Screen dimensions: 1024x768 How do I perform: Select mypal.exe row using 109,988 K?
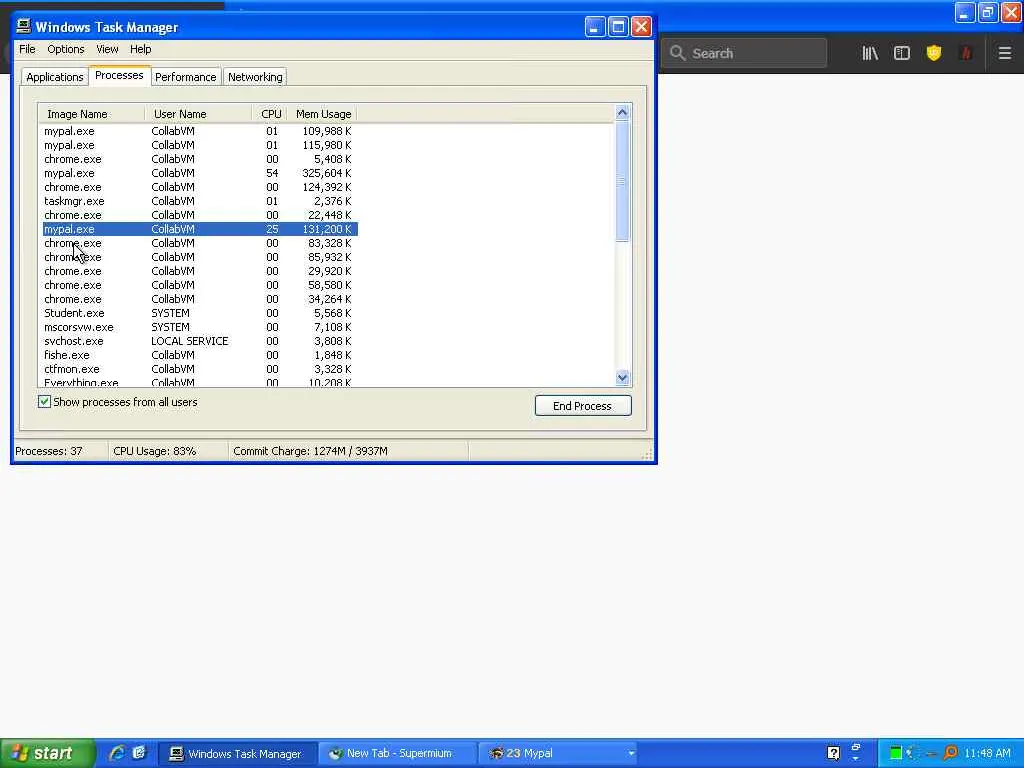[198, 131]
